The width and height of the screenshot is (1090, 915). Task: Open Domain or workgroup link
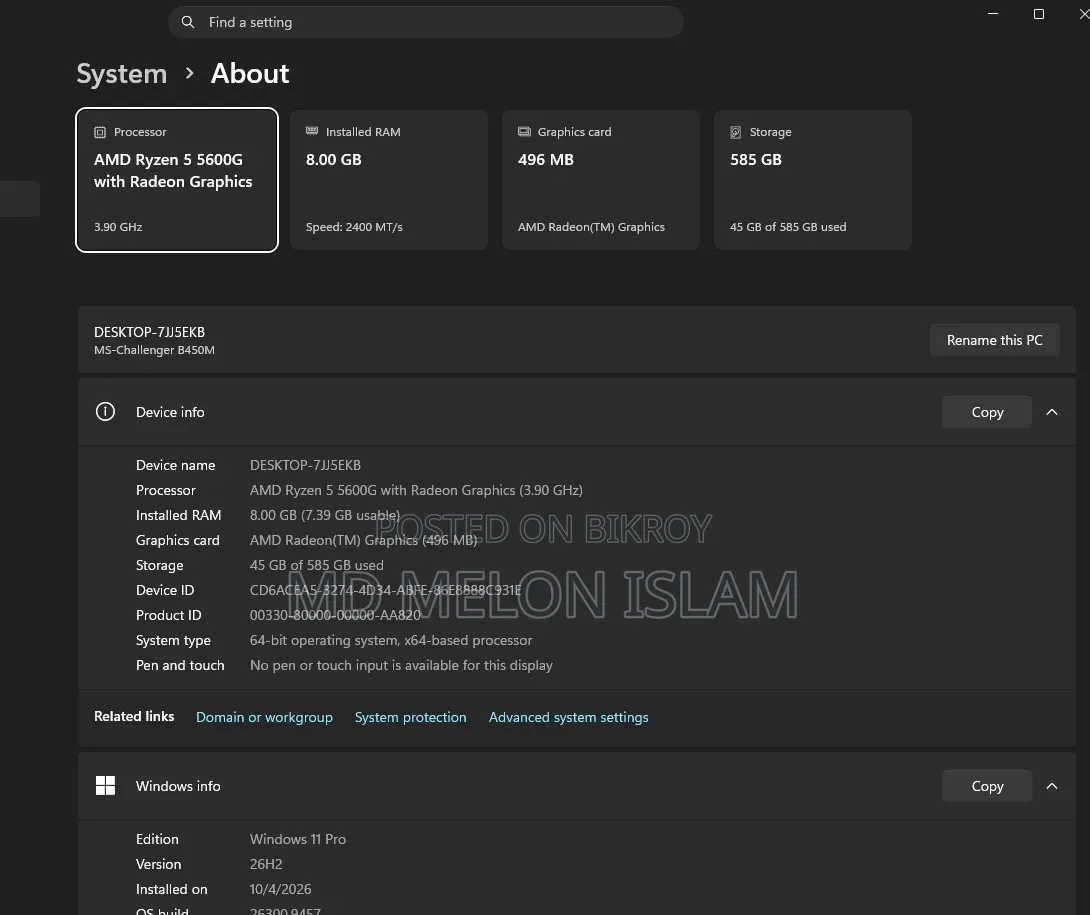click(264, 717)
